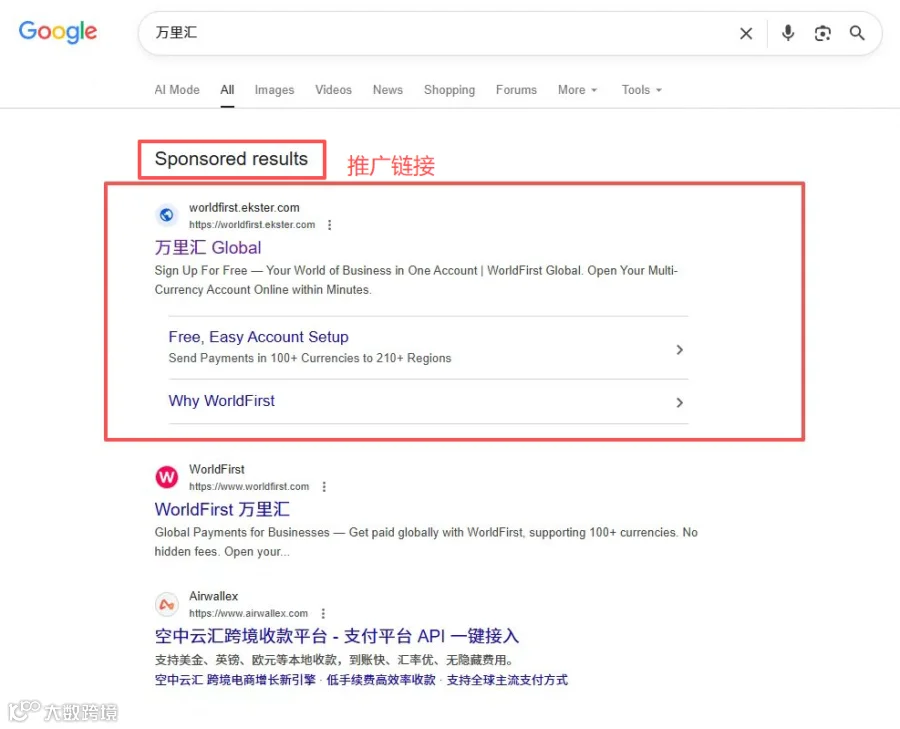Viewport: 900px width, 729px height.
Task: Click the https://worldfirst.ekster.com URL text
Action: pyautogui.click(x=252, y=225)
